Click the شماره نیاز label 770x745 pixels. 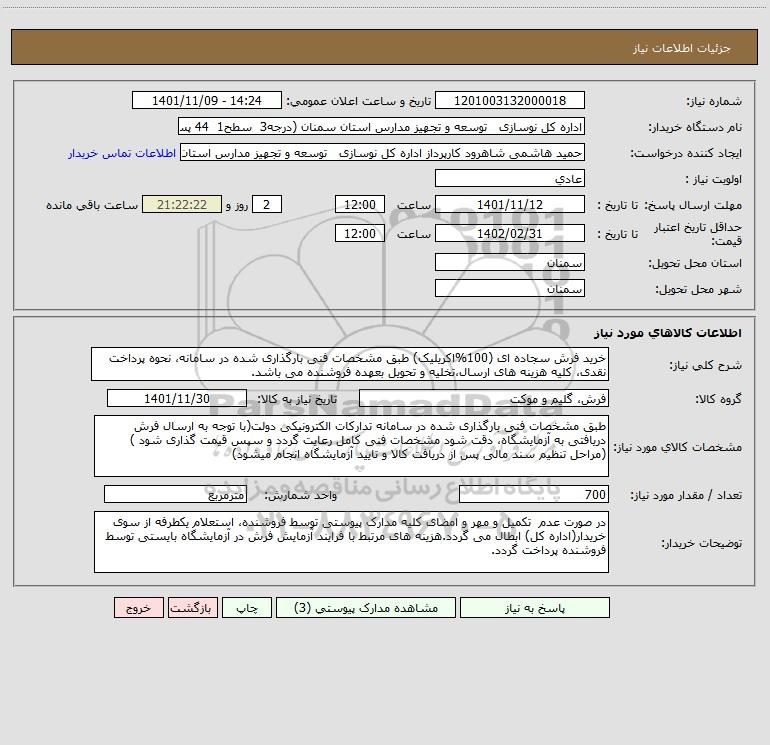(714, 101)
